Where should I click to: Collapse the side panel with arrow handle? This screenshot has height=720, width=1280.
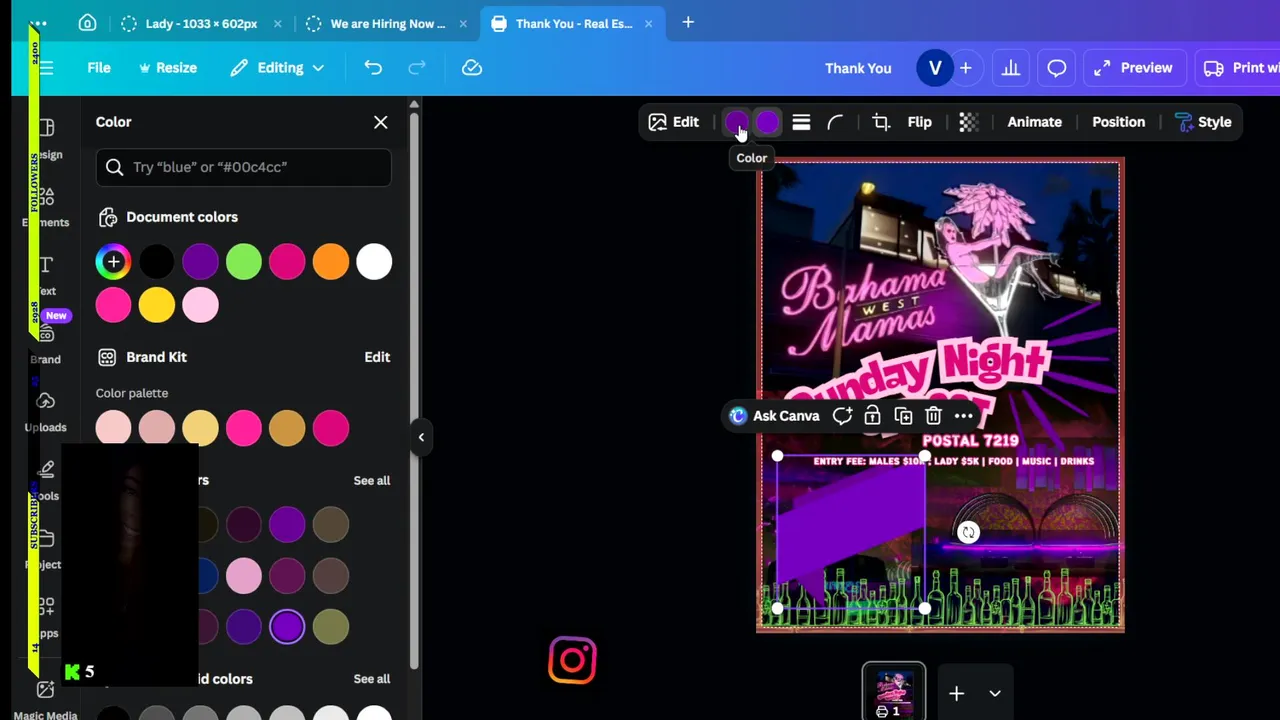421,437
